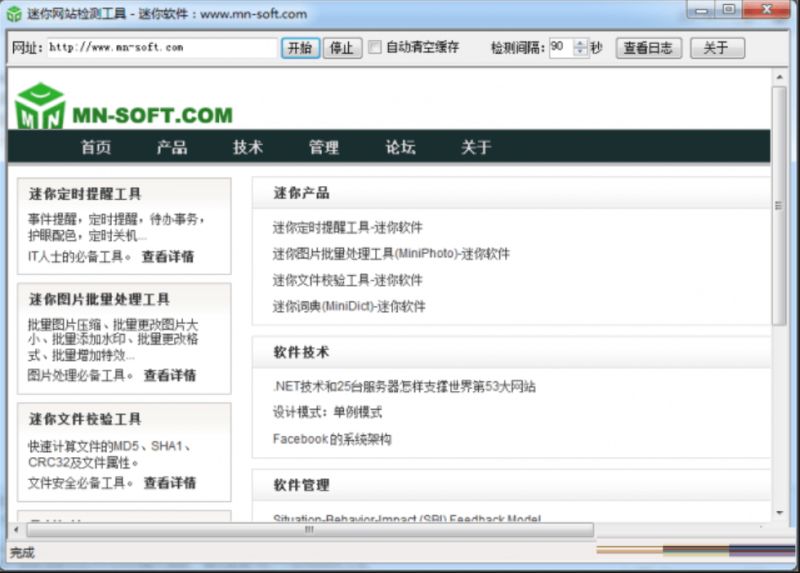Open link 迷你文件校验工具-迷你软件
This screenshot has height=573, width=800.
[x=347, y=280]
